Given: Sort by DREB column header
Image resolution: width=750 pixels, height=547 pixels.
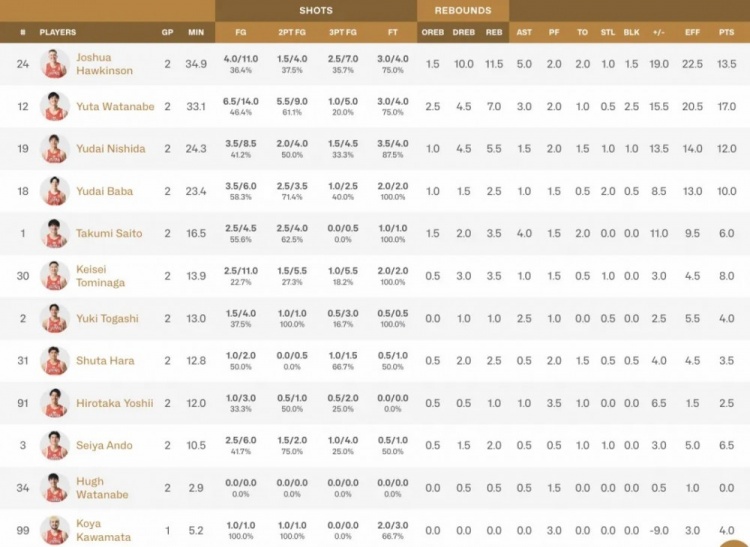Looking at the screenshot, I should click(464, 32).
